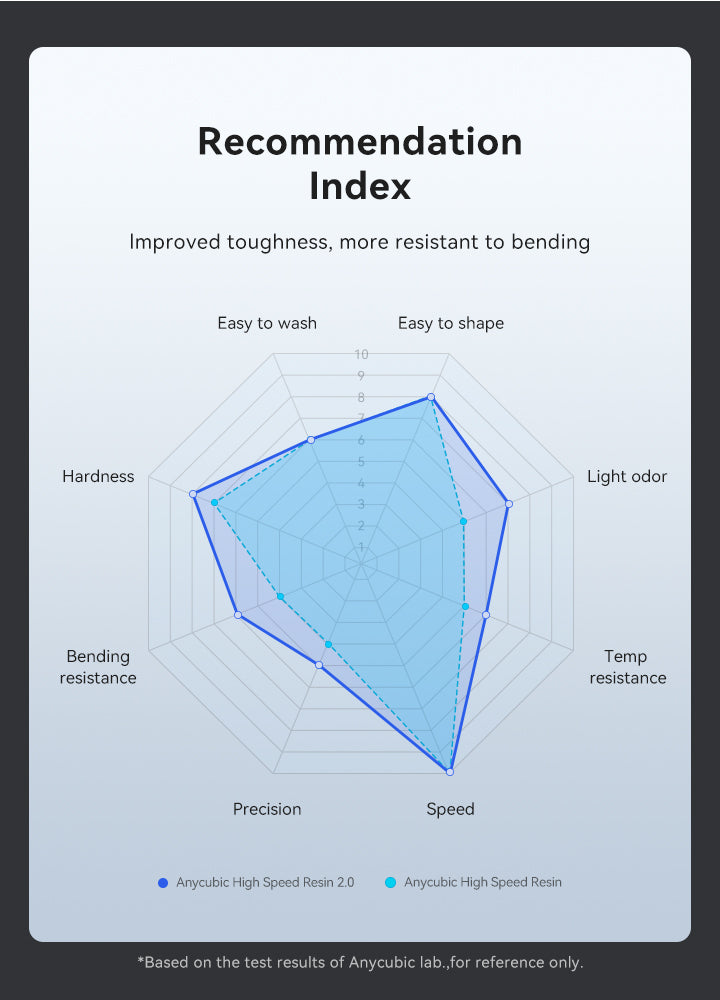720x1000 pixels.
Task: Click solid-blue-line data point on Bending resistance axis
Action: (238, 615)
